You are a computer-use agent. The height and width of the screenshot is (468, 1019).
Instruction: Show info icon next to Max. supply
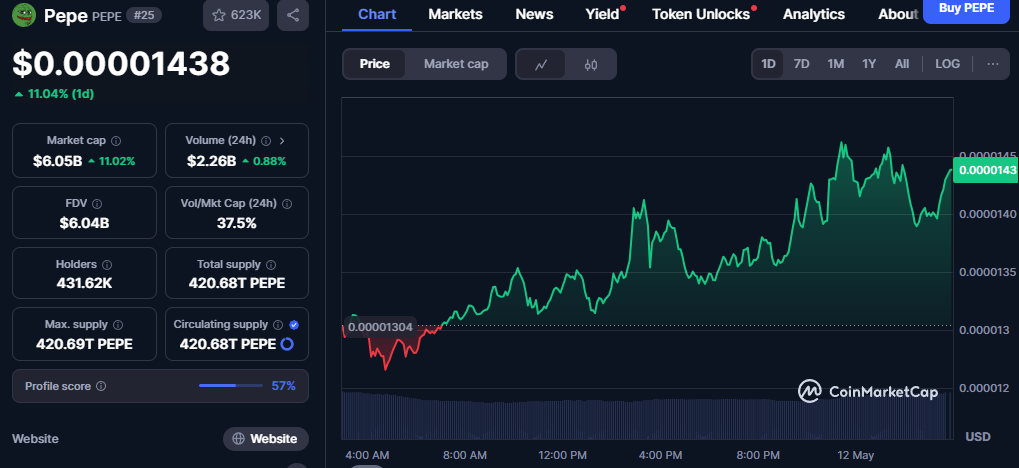[x=118, y=324]
